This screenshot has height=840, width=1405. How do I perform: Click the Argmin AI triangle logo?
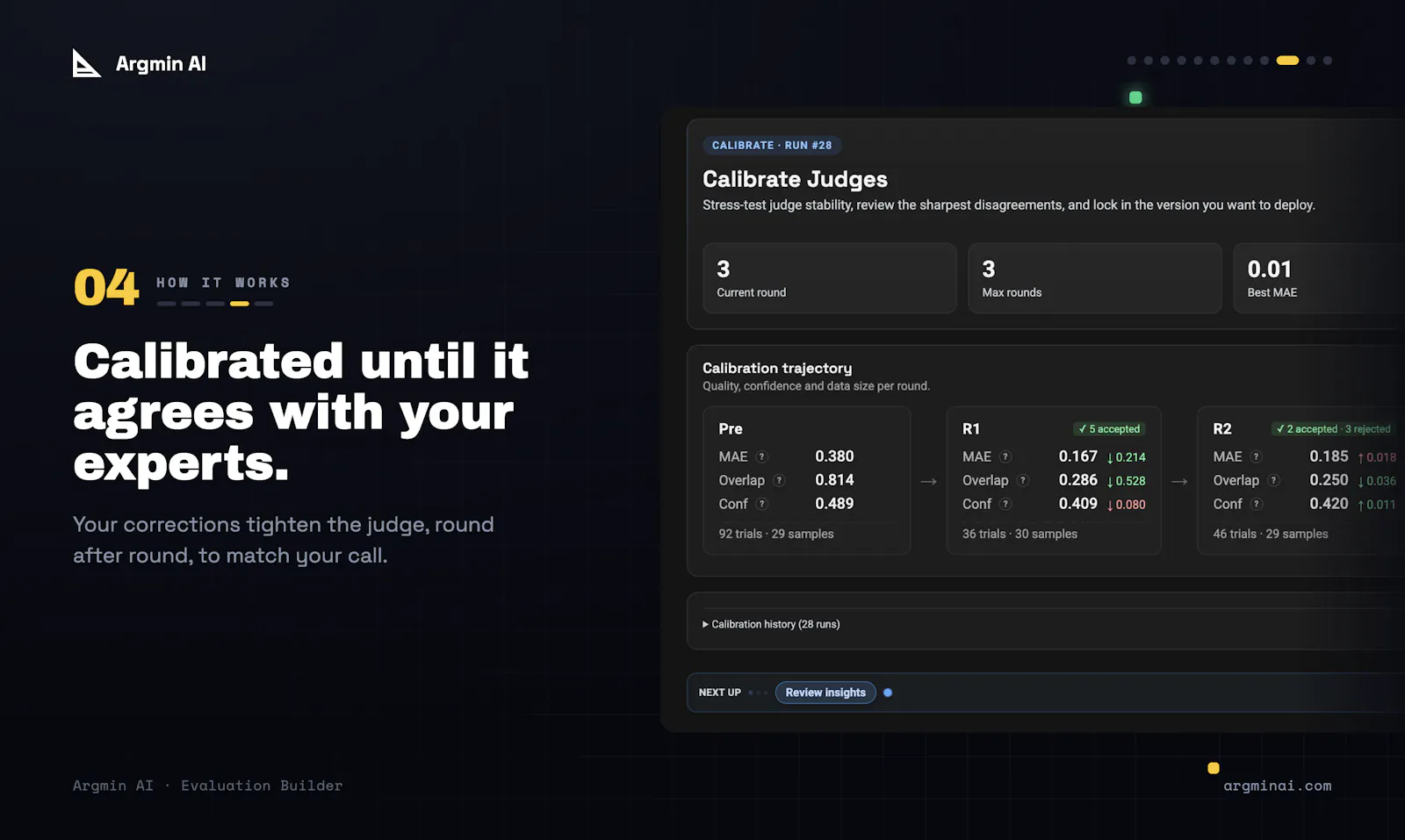pyautogui.click(x=86, y=63)
